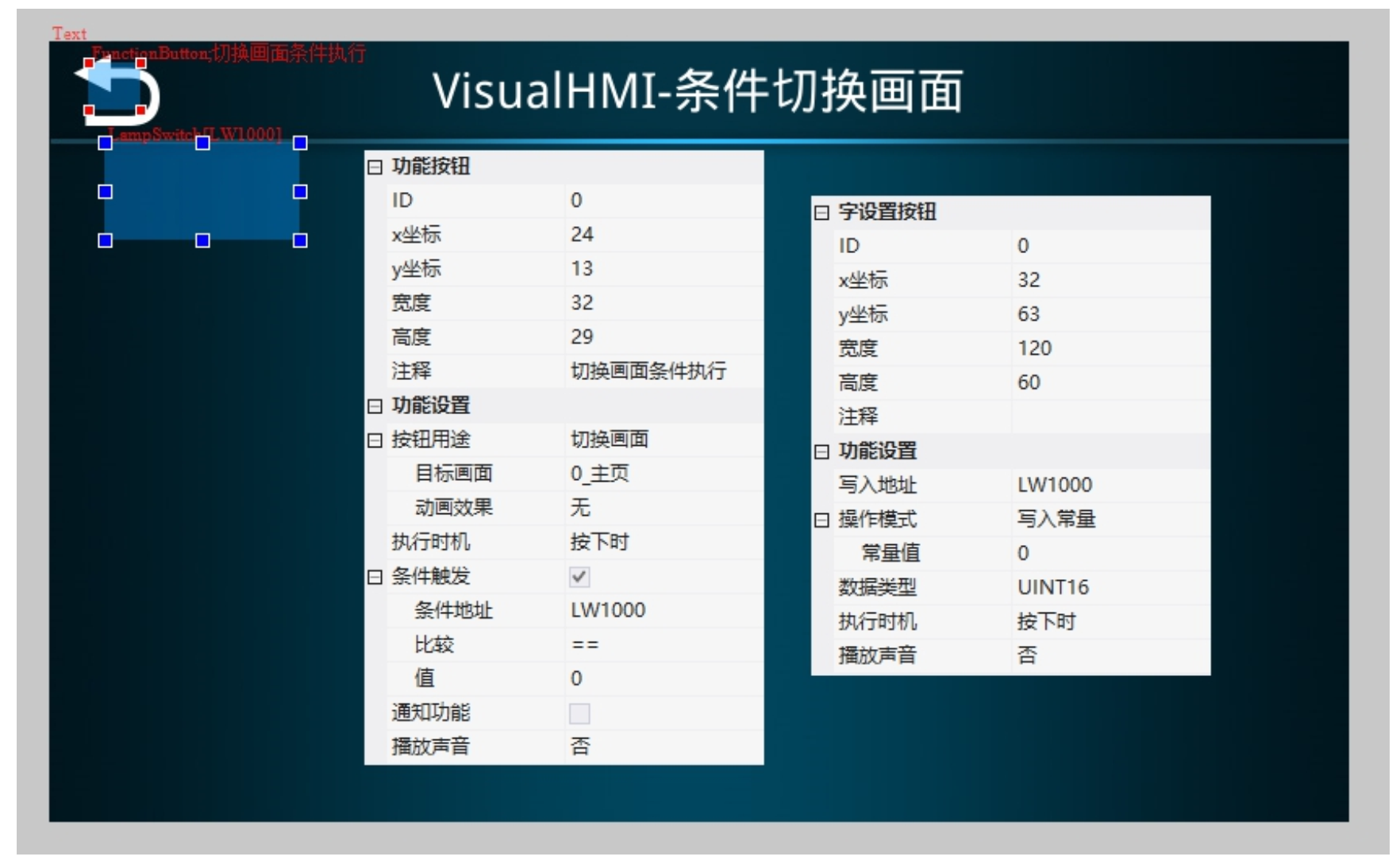
Task: Select the blue LampSwitch rectangle
Action: pyautogui.click(x=202, y=192)
